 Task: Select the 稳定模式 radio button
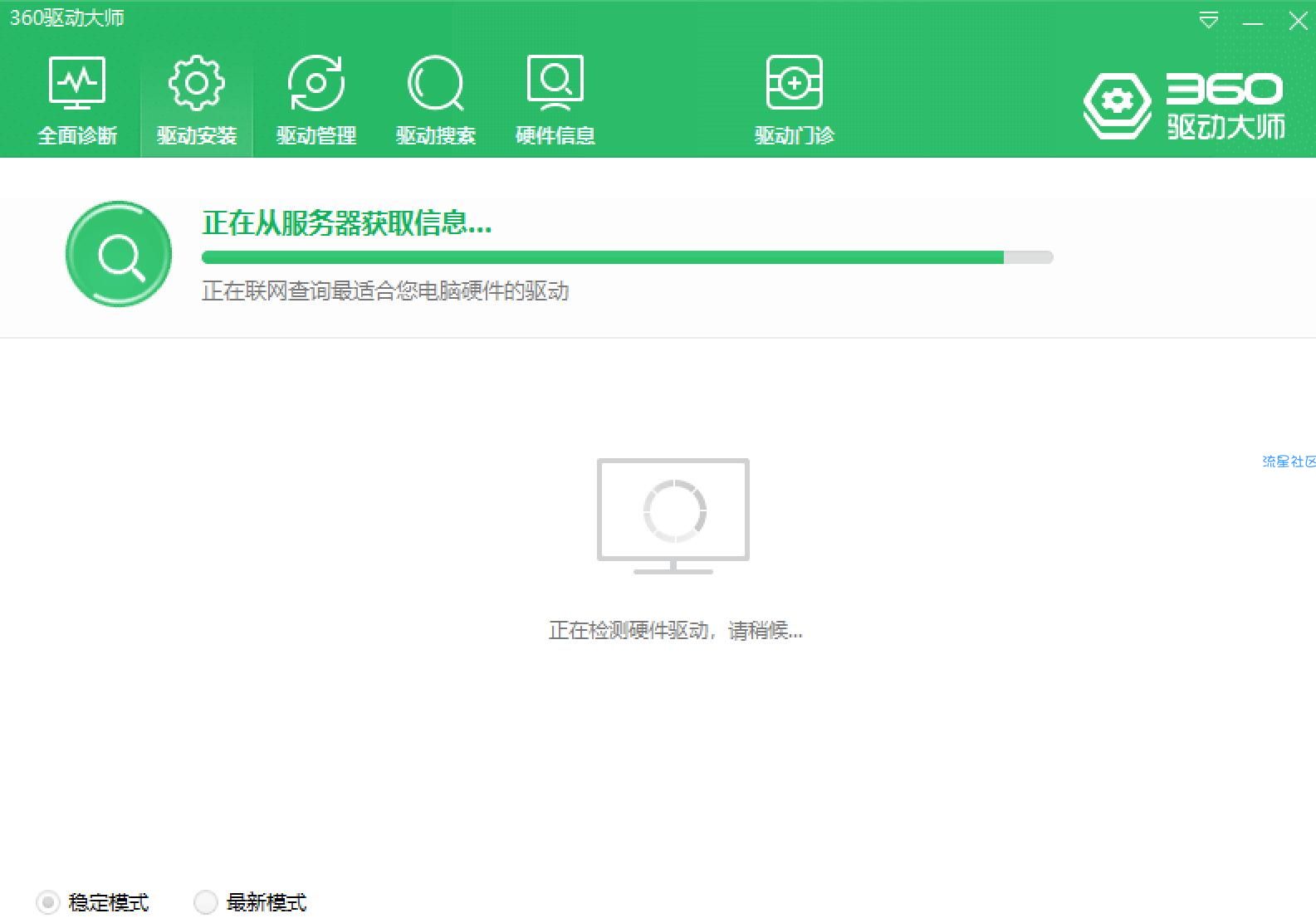[48, 902]
